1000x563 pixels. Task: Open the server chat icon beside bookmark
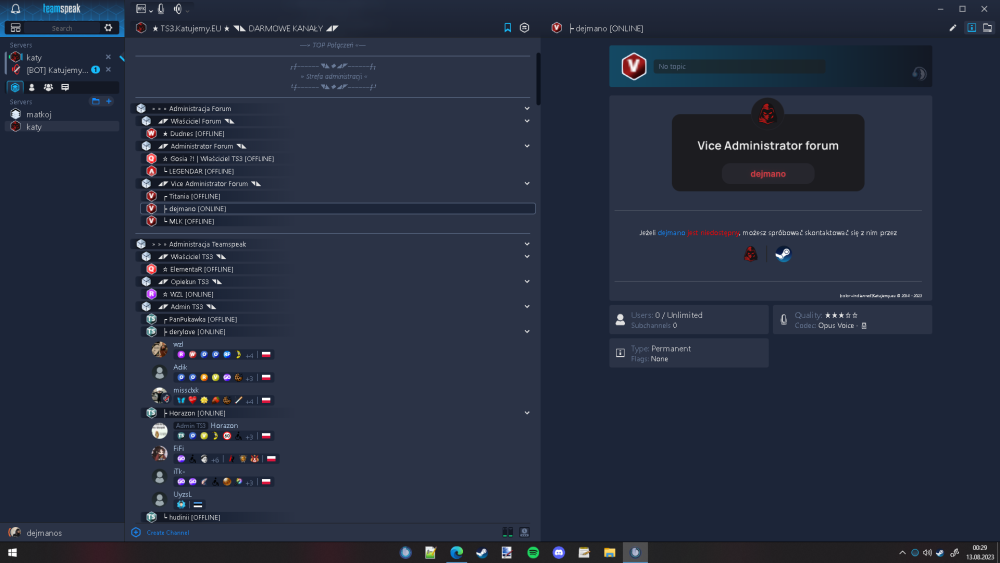pyautogui.click(x=524, y=28)
